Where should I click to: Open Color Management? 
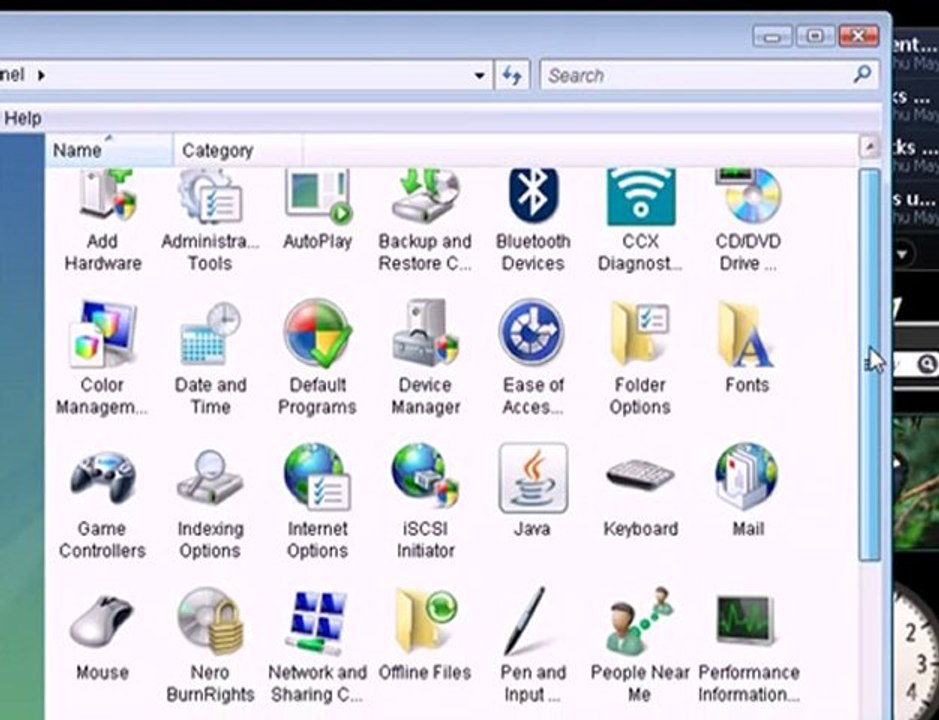pos(102,358)
